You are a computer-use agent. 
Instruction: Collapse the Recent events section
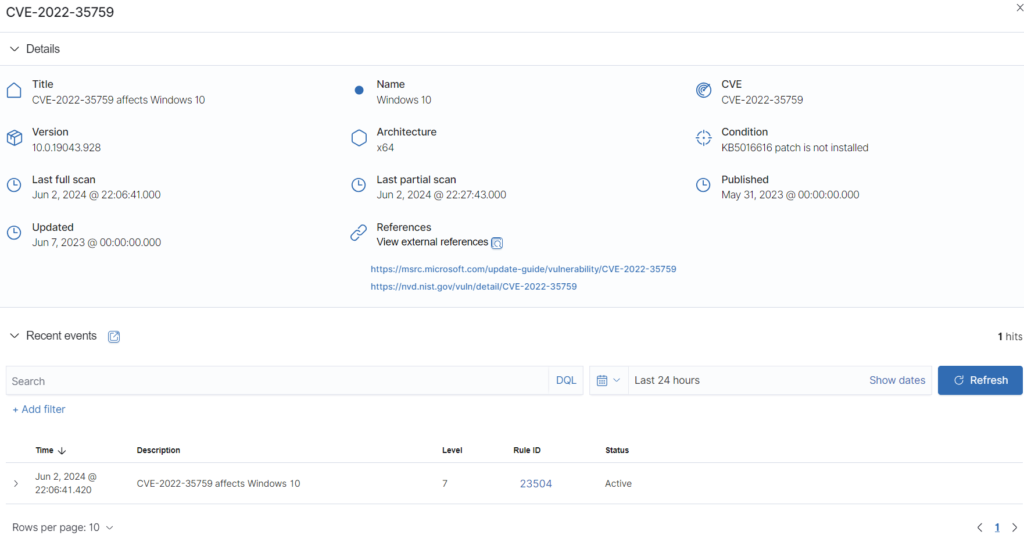15,336
